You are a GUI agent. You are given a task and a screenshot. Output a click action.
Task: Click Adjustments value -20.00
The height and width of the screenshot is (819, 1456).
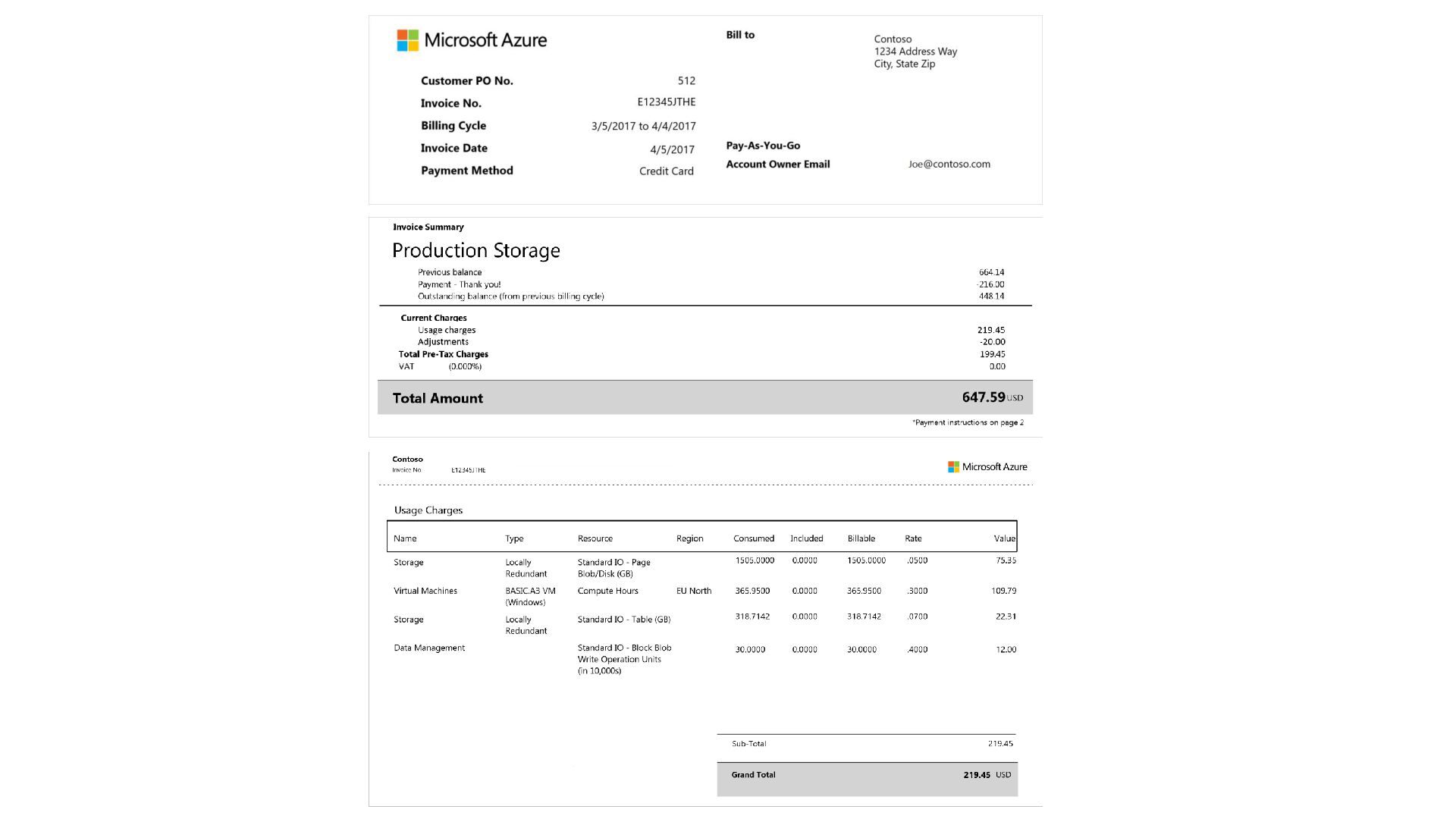click(x=992, y=342)
